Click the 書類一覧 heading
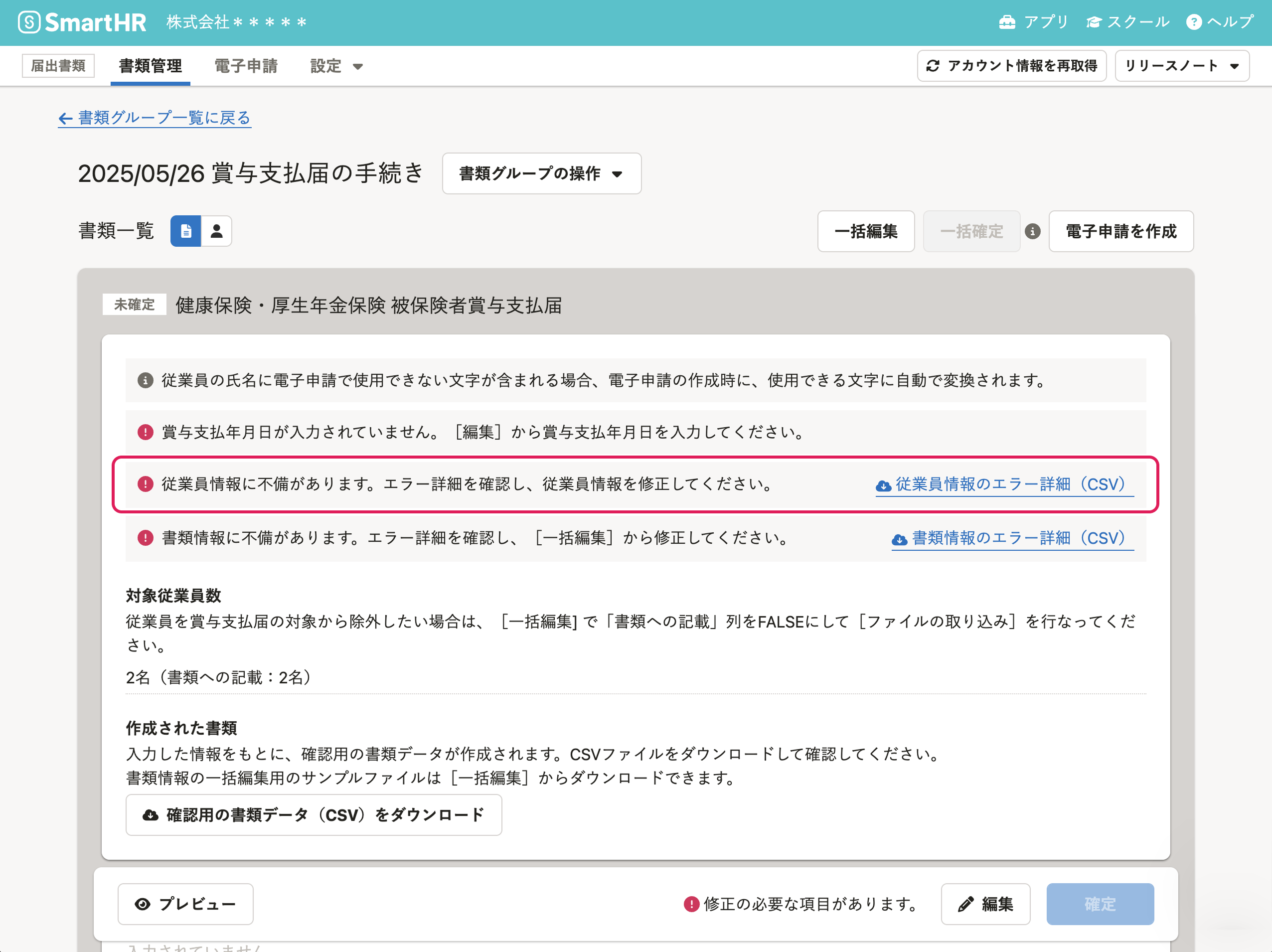Viewport: 1272px width, 952px height. click(x=116, y=231)
